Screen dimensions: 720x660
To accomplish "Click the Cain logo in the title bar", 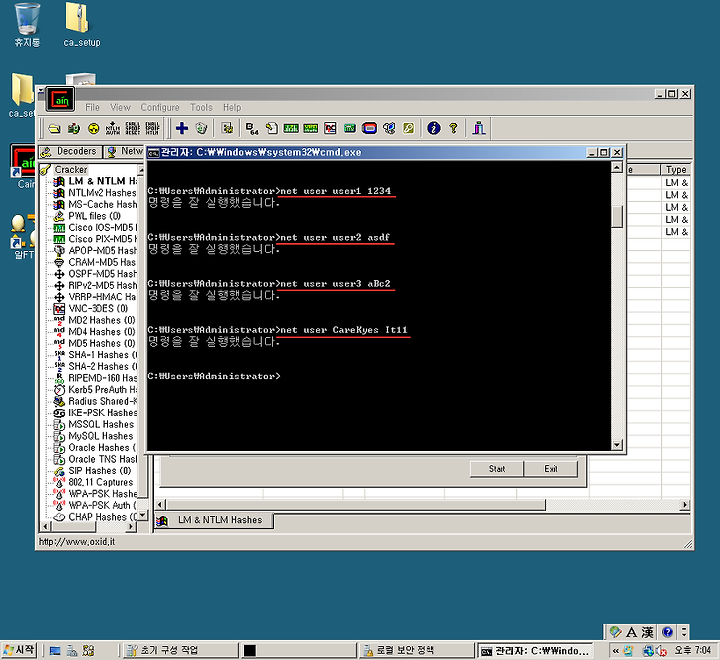I will (x=60, y=99).
